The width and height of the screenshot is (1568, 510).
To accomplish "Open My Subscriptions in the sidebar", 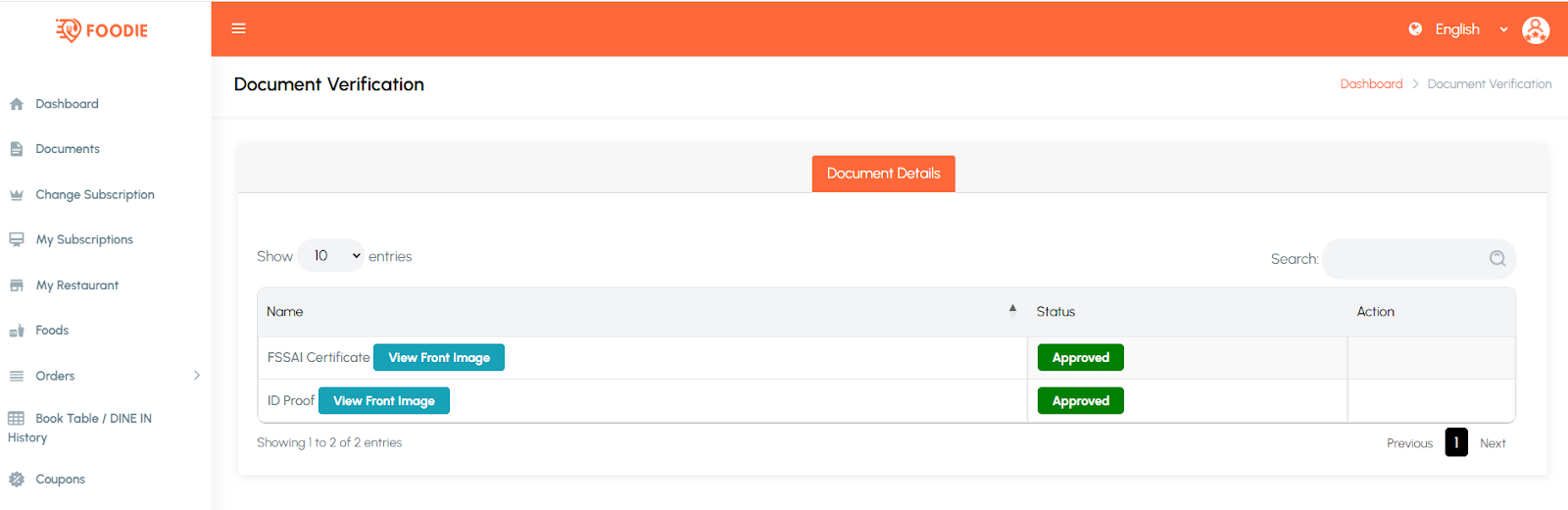I will (x=84, y=240).
